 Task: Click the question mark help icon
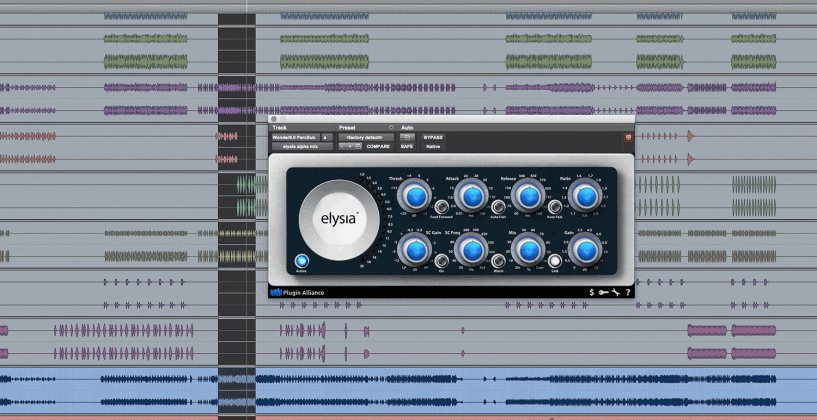click(628, 292)
